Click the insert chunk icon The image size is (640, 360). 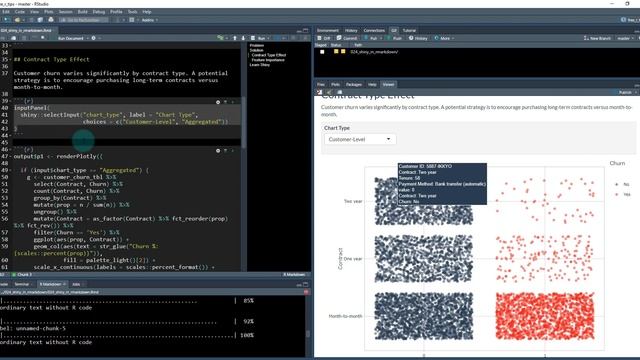point(220,38)
